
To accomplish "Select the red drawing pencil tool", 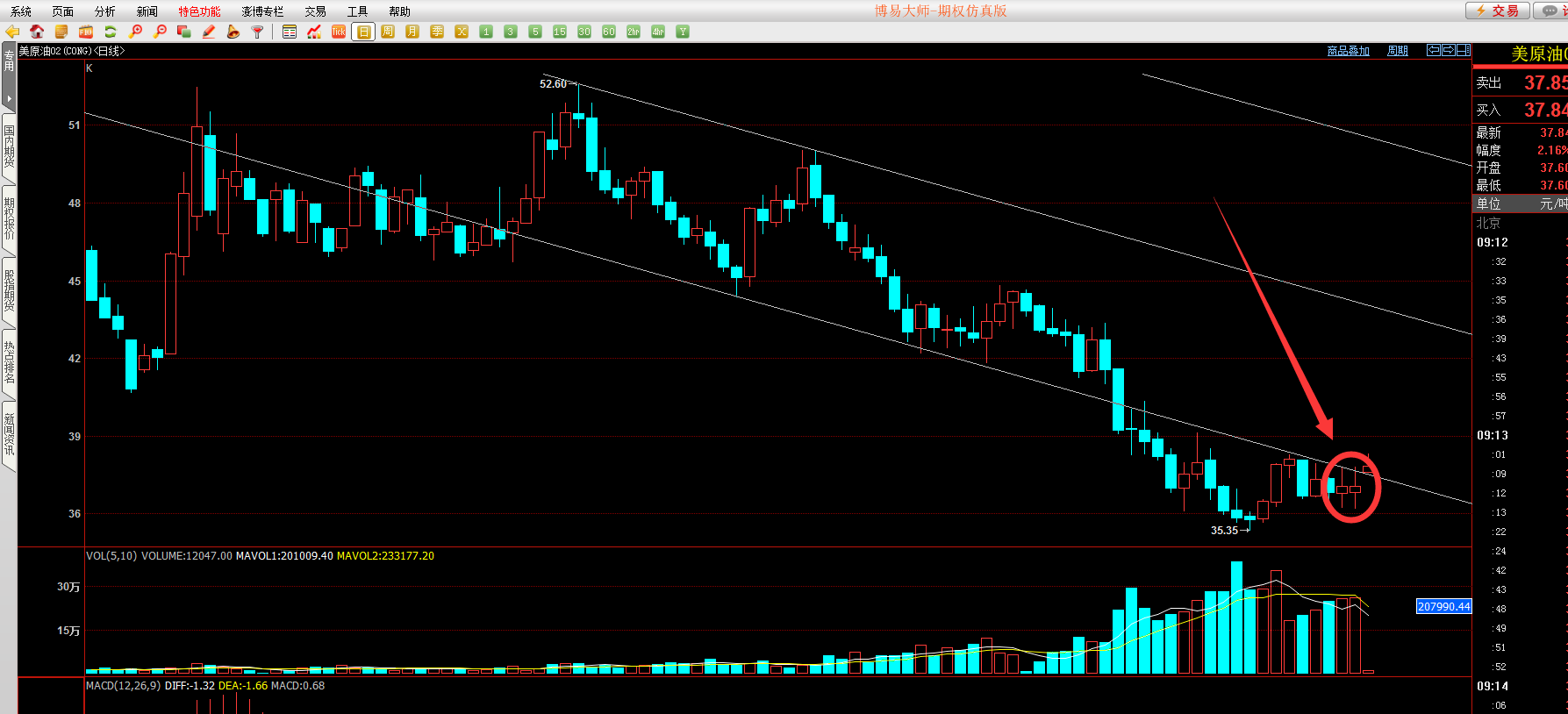I will (x=209, y=32).
